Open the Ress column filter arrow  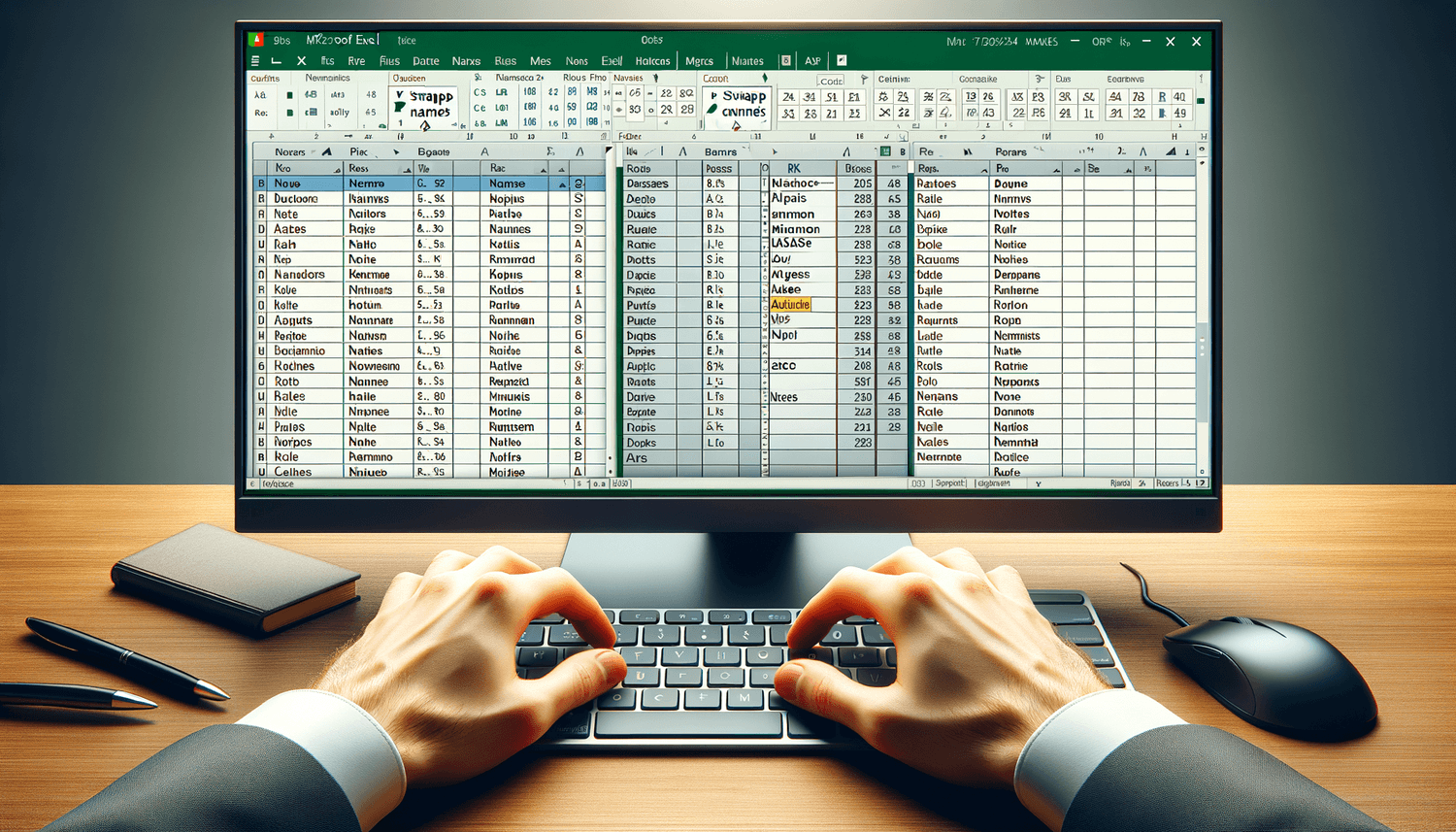tap(408, 169)
